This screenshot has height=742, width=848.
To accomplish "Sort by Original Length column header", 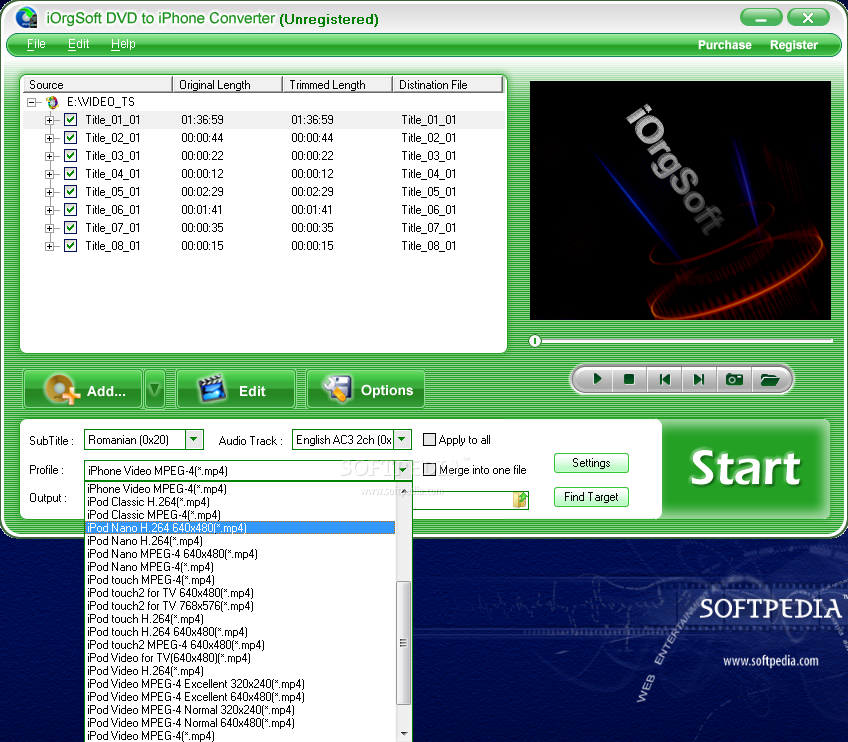I will pyautogui.click(x=227, y=85).
